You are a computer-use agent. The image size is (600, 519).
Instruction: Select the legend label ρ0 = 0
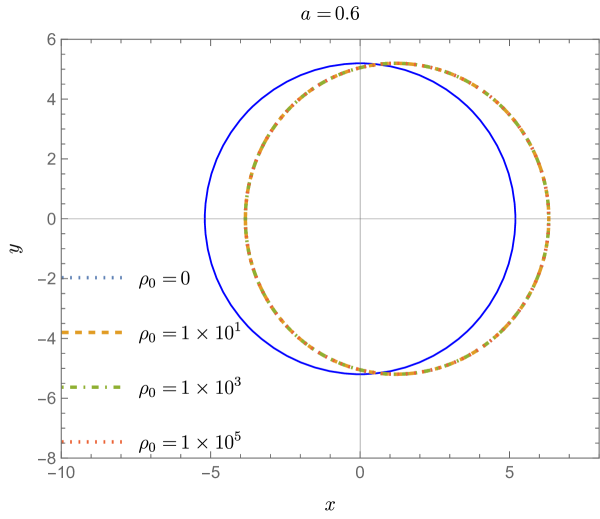click(164, 279)
